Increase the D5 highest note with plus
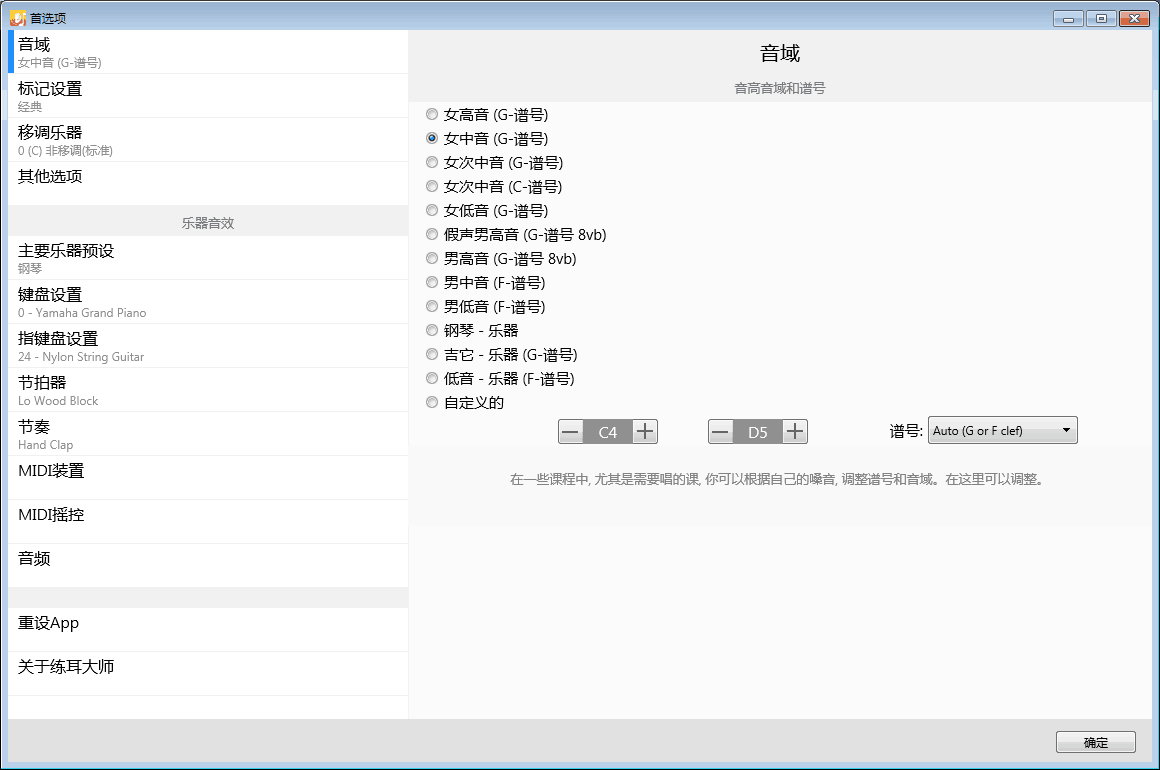Screen dimensions: 1160x770 pos(795,432)
